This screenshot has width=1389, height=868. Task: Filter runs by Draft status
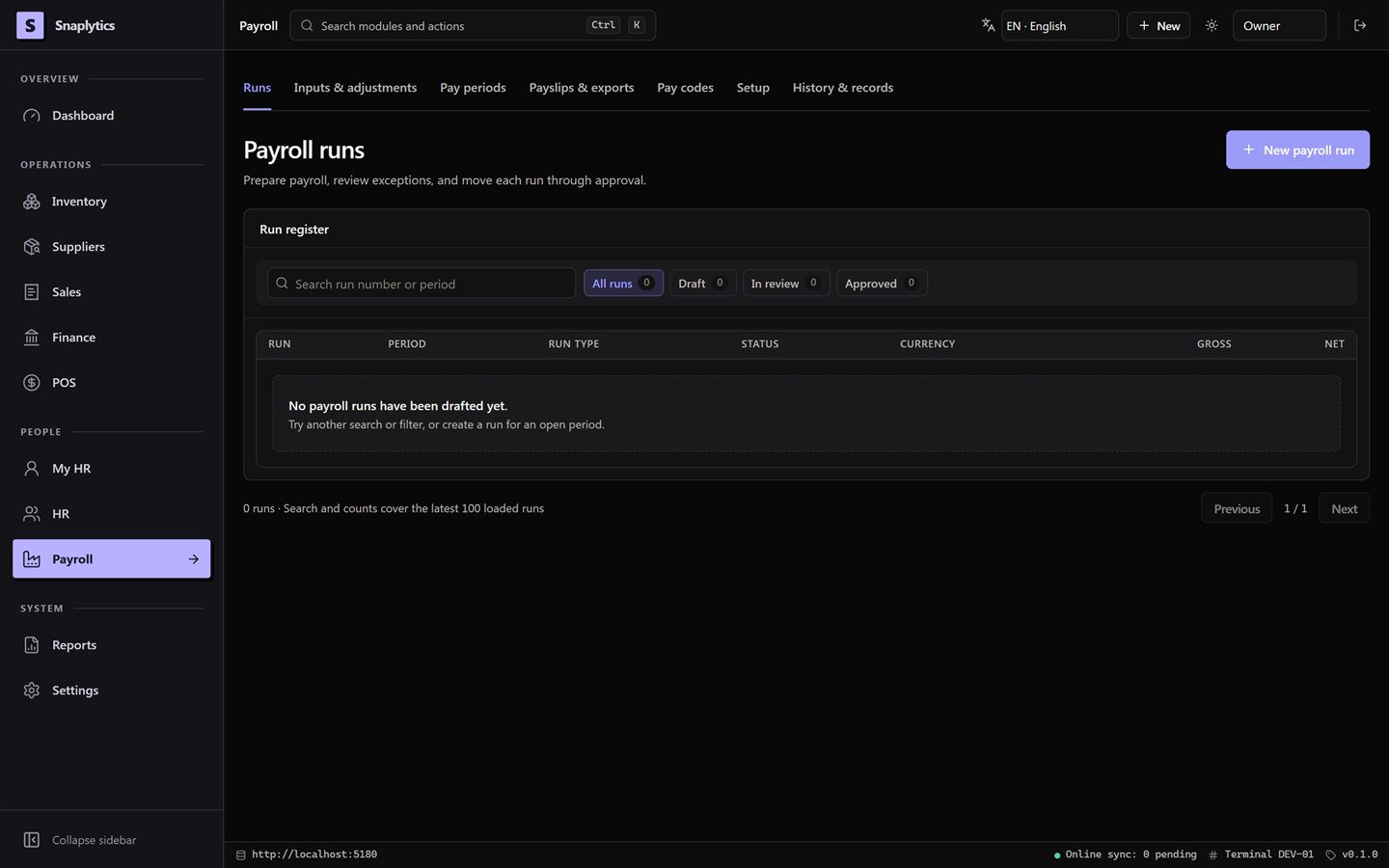point(702,284)
